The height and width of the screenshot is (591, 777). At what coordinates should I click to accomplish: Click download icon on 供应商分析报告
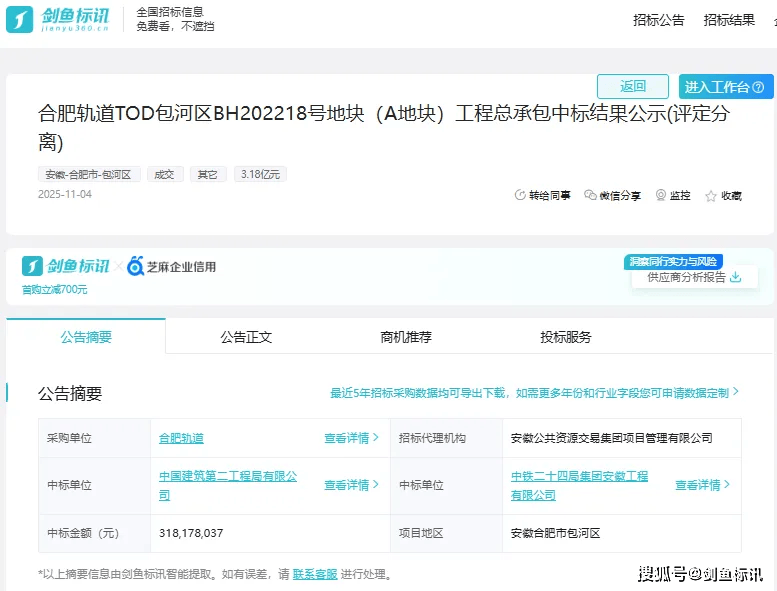click(x=736, y=277)
